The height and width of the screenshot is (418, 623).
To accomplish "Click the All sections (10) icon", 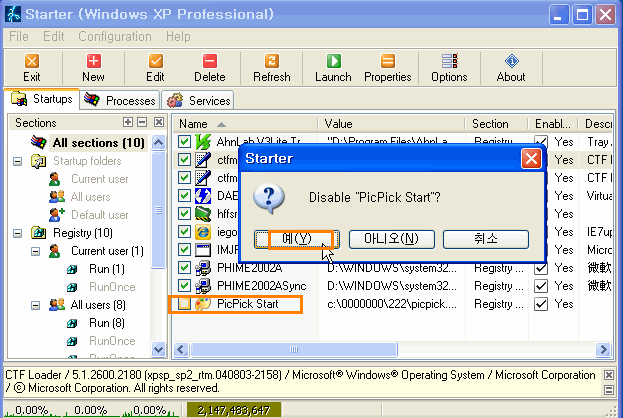I will coord(39,142).
